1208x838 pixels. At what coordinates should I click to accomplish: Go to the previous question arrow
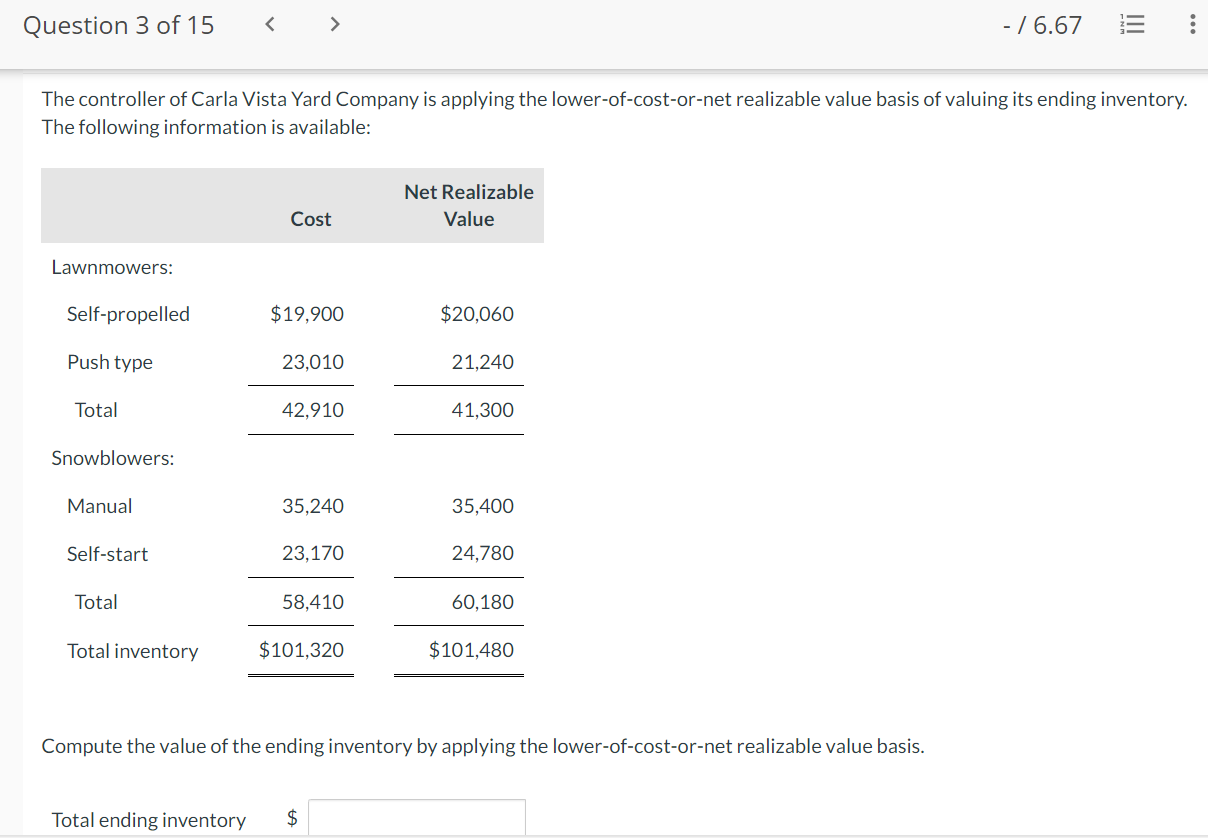270,25
